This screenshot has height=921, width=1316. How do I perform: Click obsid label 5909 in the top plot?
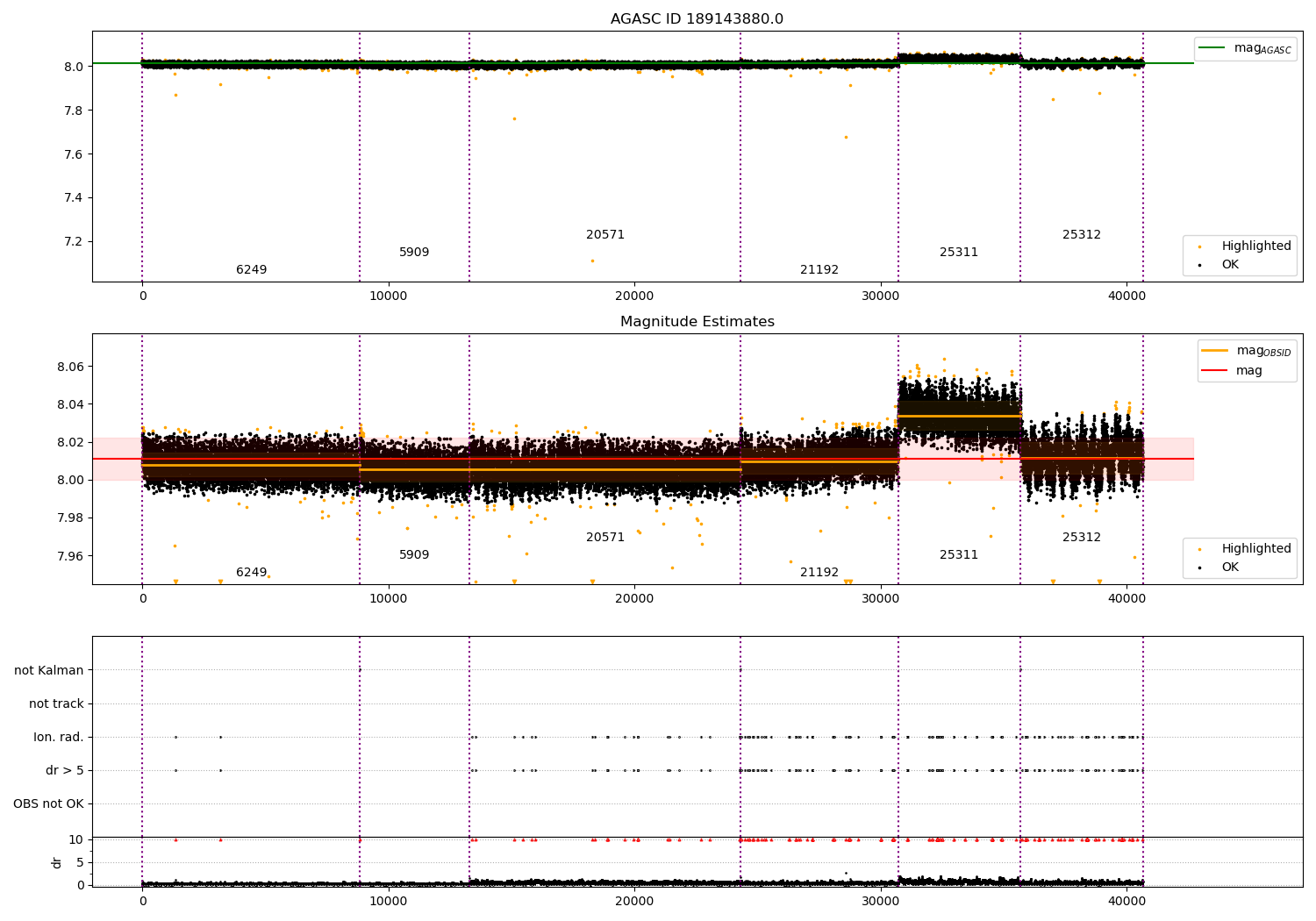coord(414,252)
